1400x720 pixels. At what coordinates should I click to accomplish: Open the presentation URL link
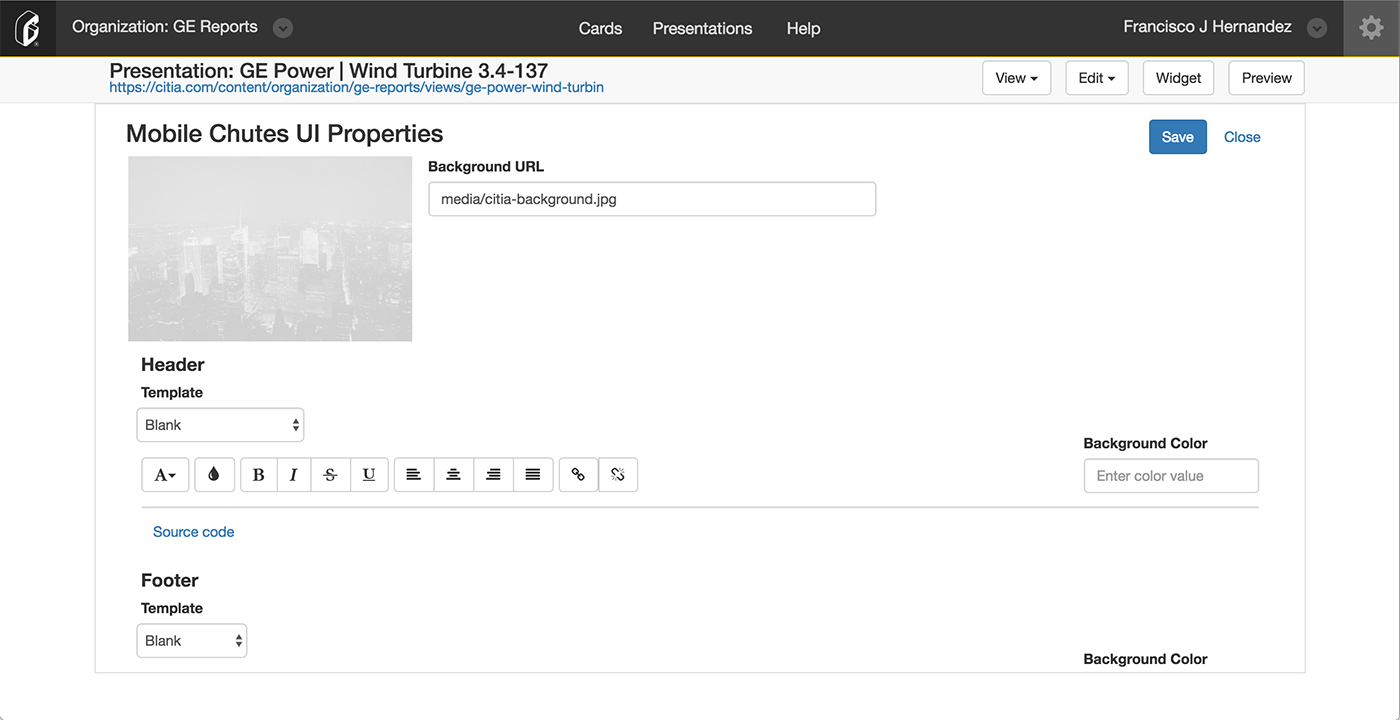click(356, 87)
